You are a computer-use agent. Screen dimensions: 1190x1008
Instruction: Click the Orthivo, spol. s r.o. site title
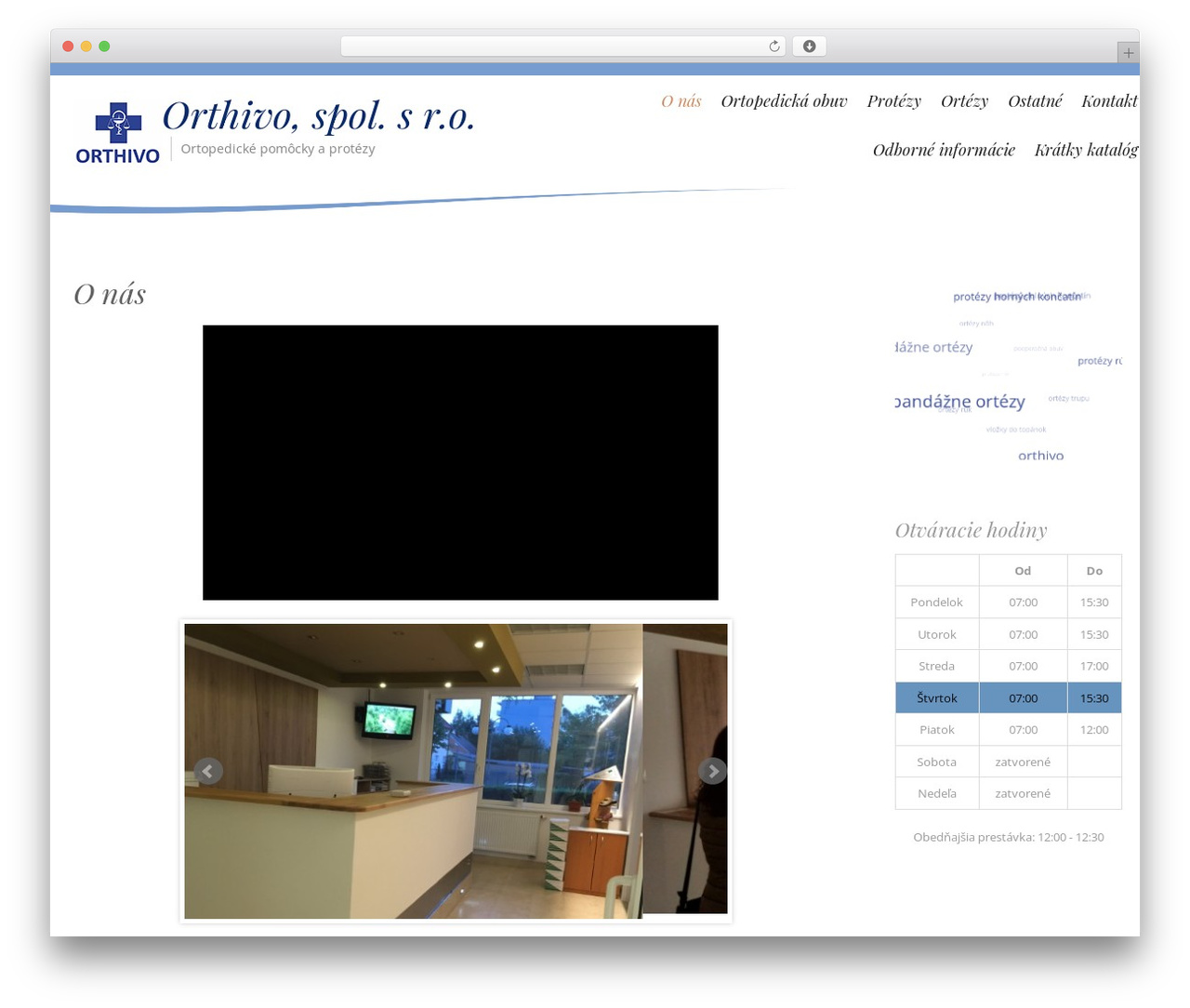click(x=319, y=116)
